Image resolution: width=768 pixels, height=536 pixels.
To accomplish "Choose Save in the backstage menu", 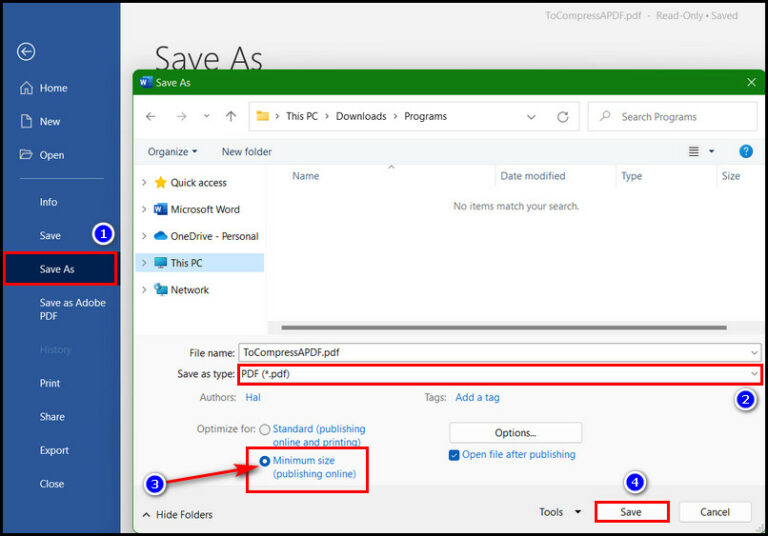I will tap(50, 236).
